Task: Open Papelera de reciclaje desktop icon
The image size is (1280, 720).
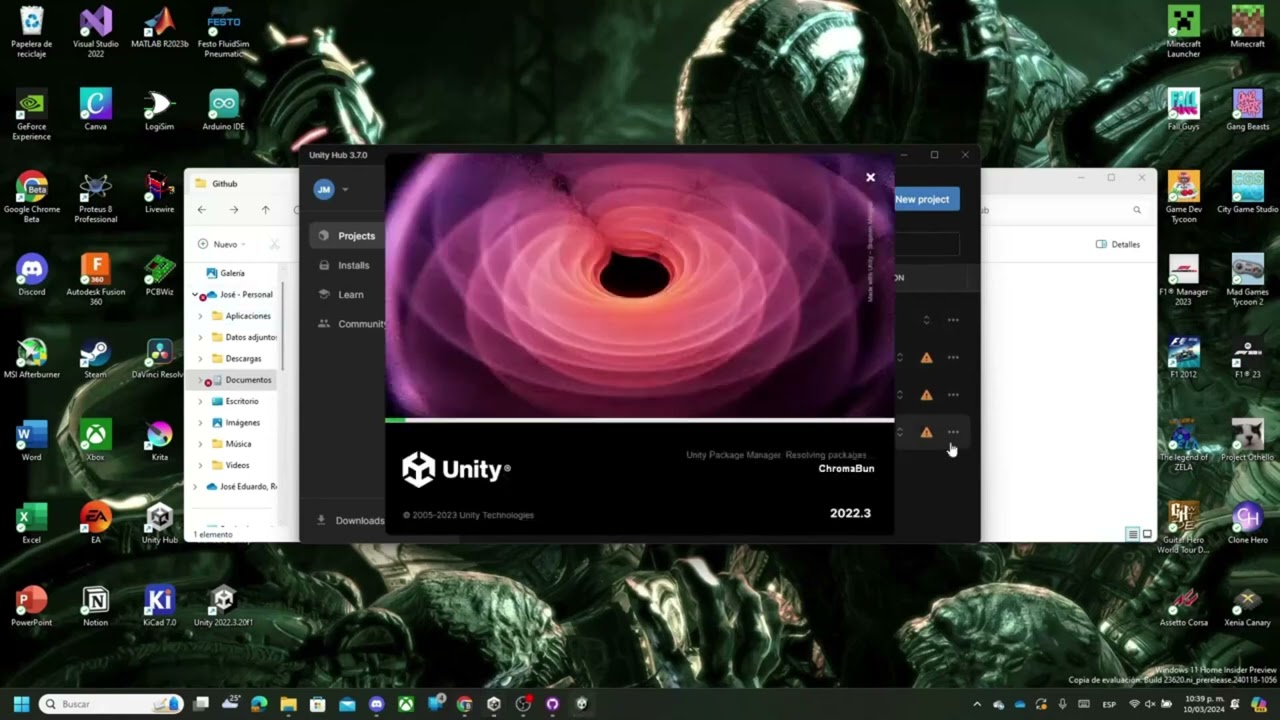Action: pyautogui.click(x=31, y=32)
